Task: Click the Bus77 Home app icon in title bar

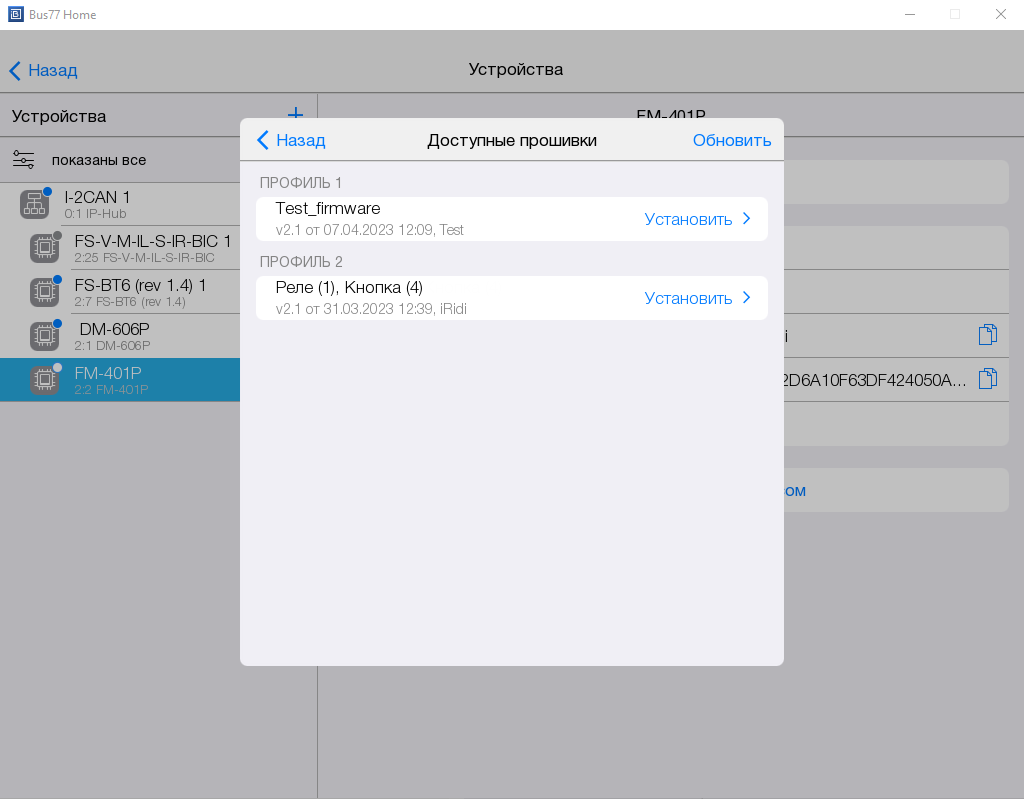Action: [15, 15]
